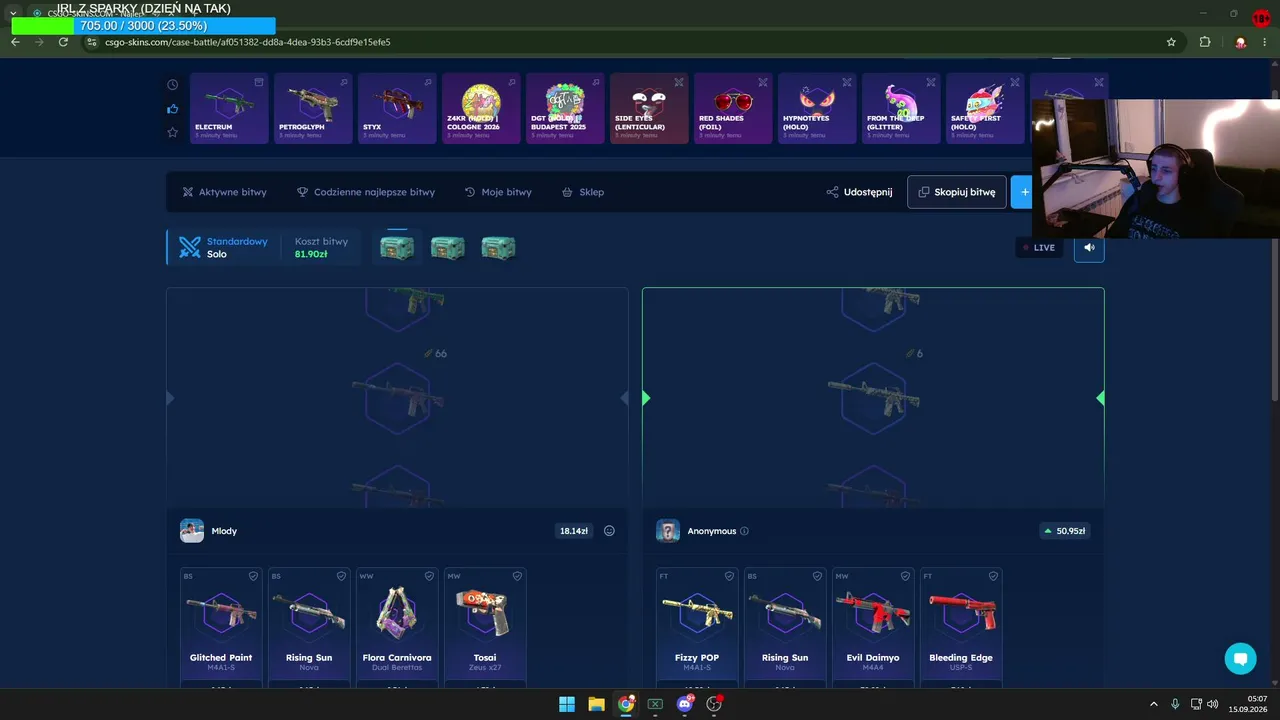1280x720 pixels.
Task: Open the browser tab search dropdown
Action: pos(13,13)
